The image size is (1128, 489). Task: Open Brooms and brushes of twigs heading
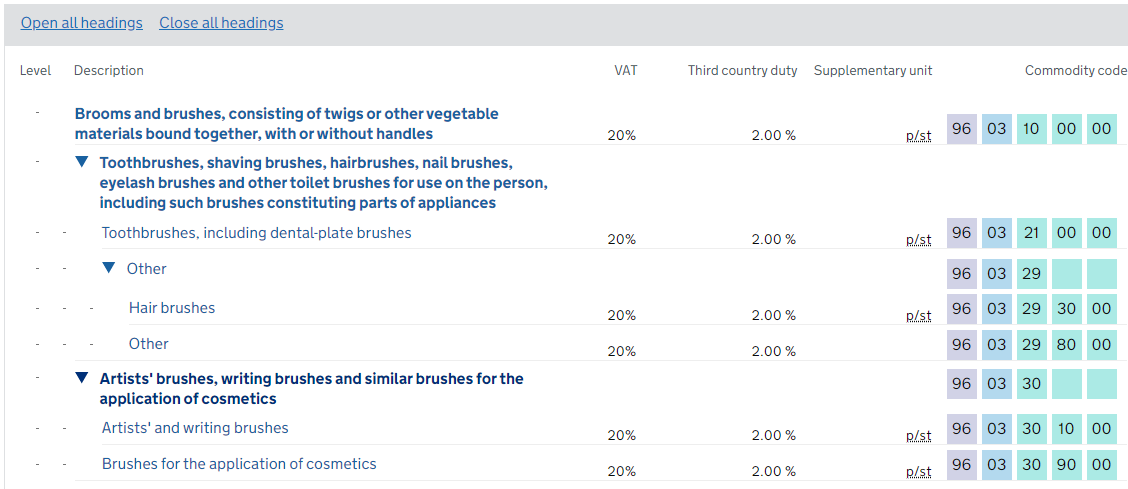coord(286,123)
